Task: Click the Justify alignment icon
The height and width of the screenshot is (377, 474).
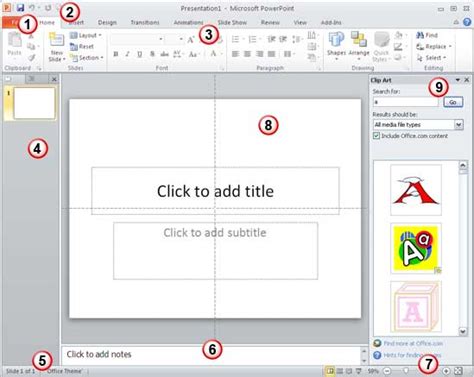Action: point(272,54)
